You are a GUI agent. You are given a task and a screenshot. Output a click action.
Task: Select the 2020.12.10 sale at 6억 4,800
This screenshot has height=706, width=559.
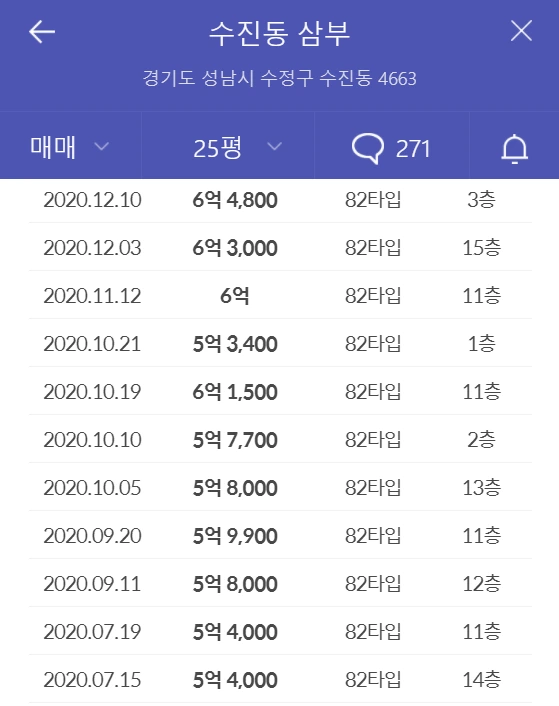point(280,200)
